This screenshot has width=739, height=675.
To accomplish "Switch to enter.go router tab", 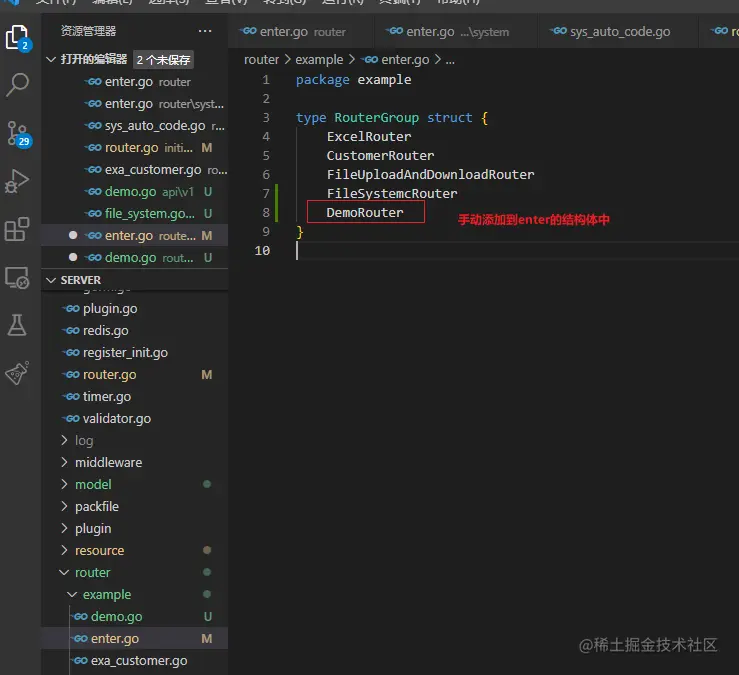I will (x=301, y=32).
